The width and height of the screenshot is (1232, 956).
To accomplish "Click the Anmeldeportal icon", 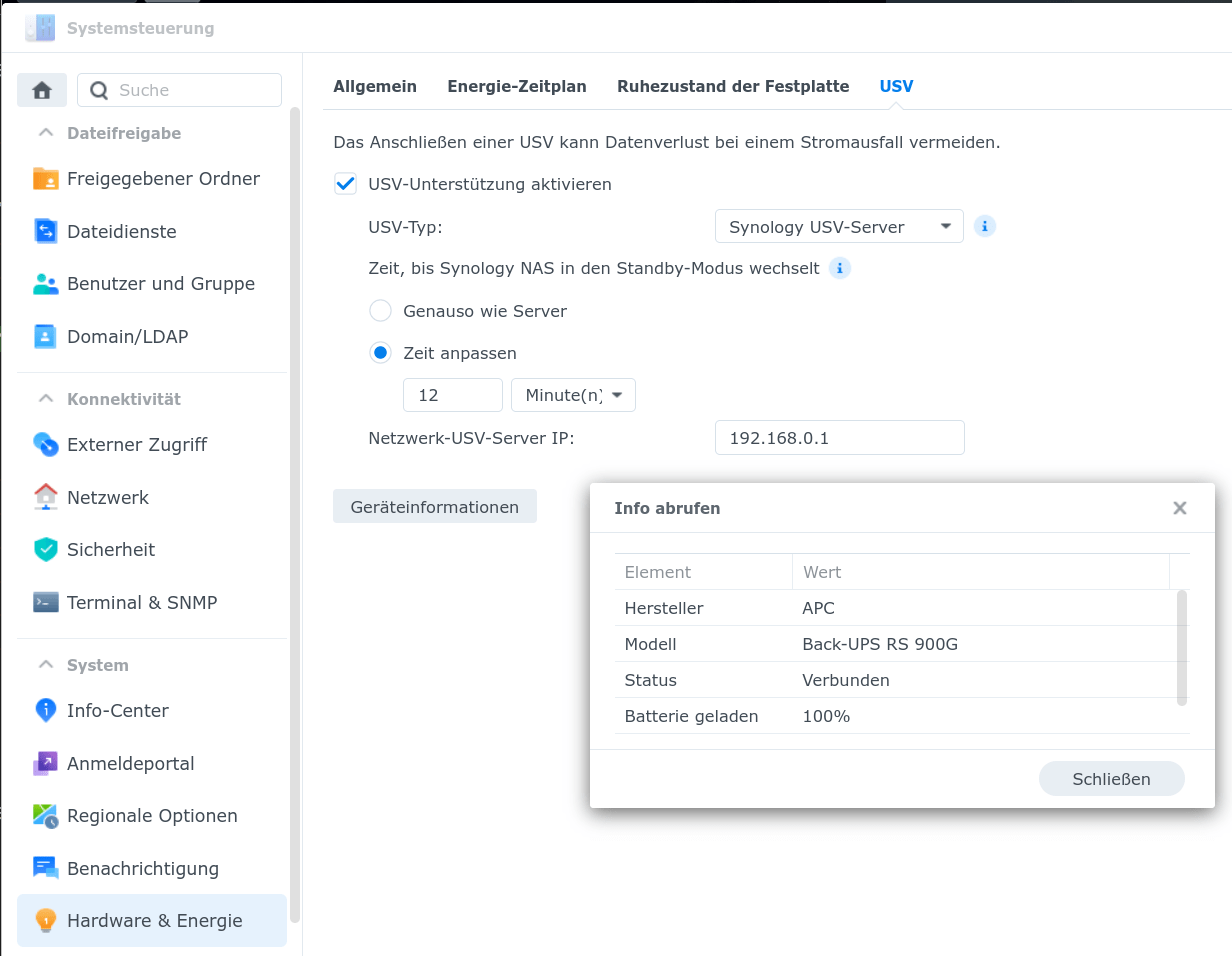I will pyautogui.click(x=46, y=764).
